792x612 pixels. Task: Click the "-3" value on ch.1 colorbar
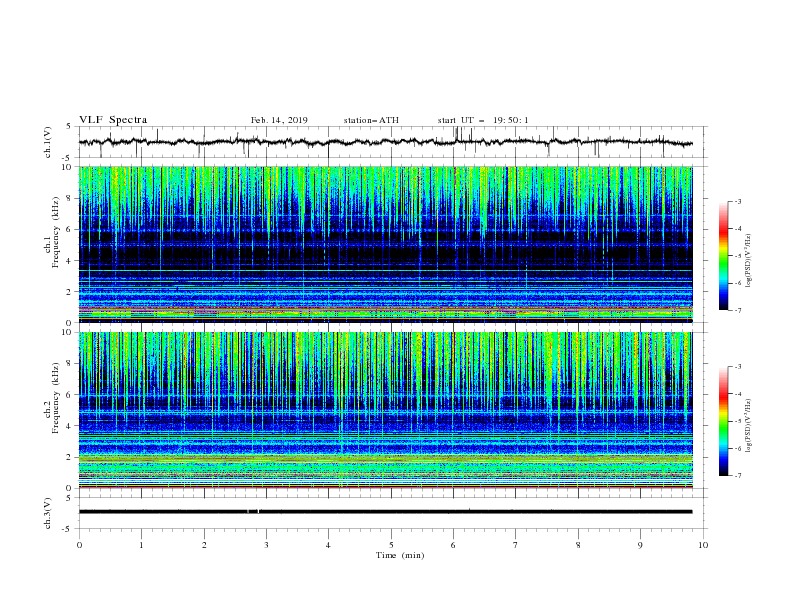tap(738, 201)
